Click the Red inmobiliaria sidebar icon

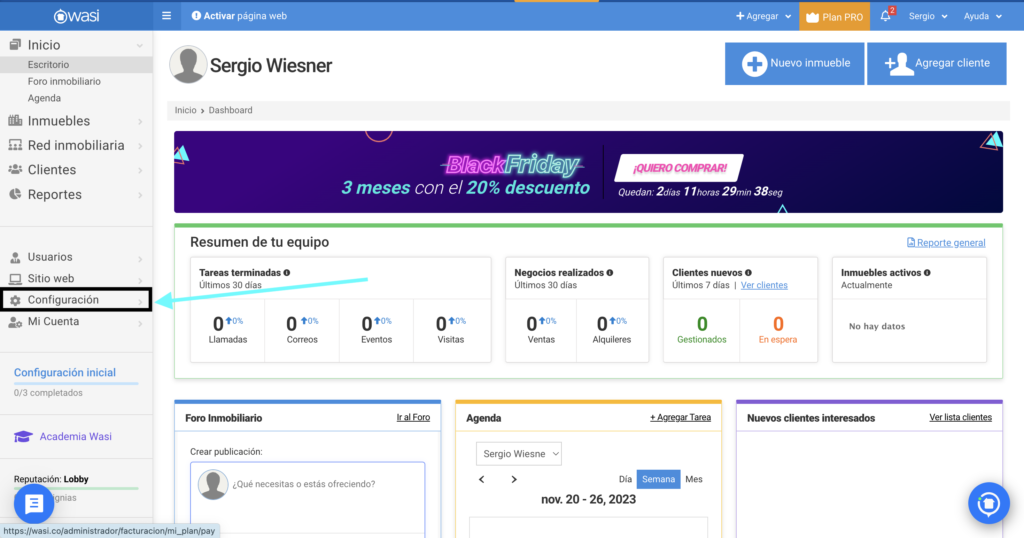coord(15,145)
